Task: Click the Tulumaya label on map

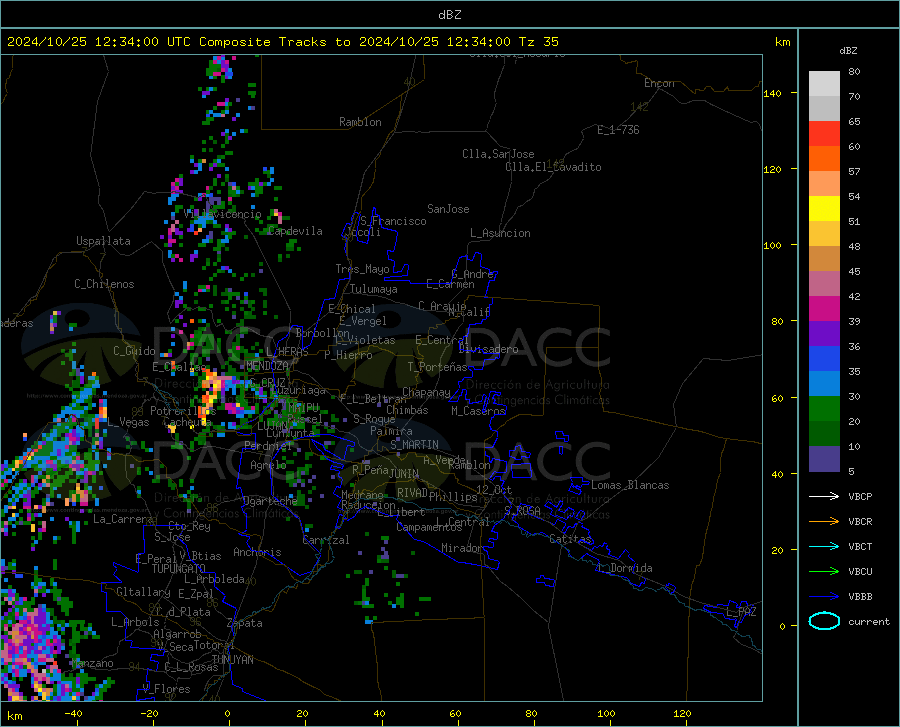Action: pyautogui.click(x=374, y=289)
